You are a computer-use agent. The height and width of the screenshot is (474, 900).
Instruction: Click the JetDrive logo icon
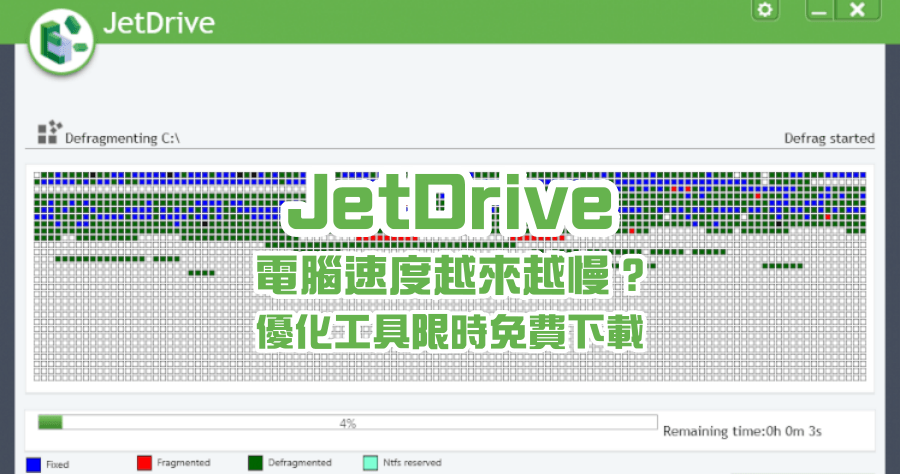pos(61,42)
